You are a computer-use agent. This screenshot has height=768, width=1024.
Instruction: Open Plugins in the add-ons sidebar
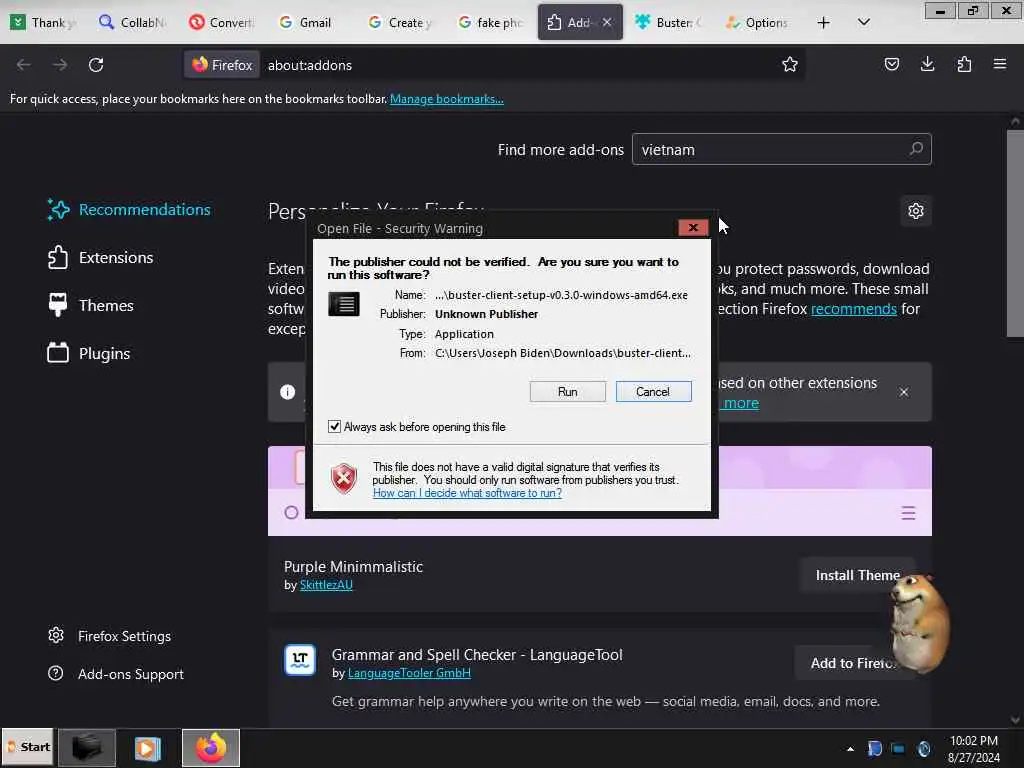click(x=89, y=353)
